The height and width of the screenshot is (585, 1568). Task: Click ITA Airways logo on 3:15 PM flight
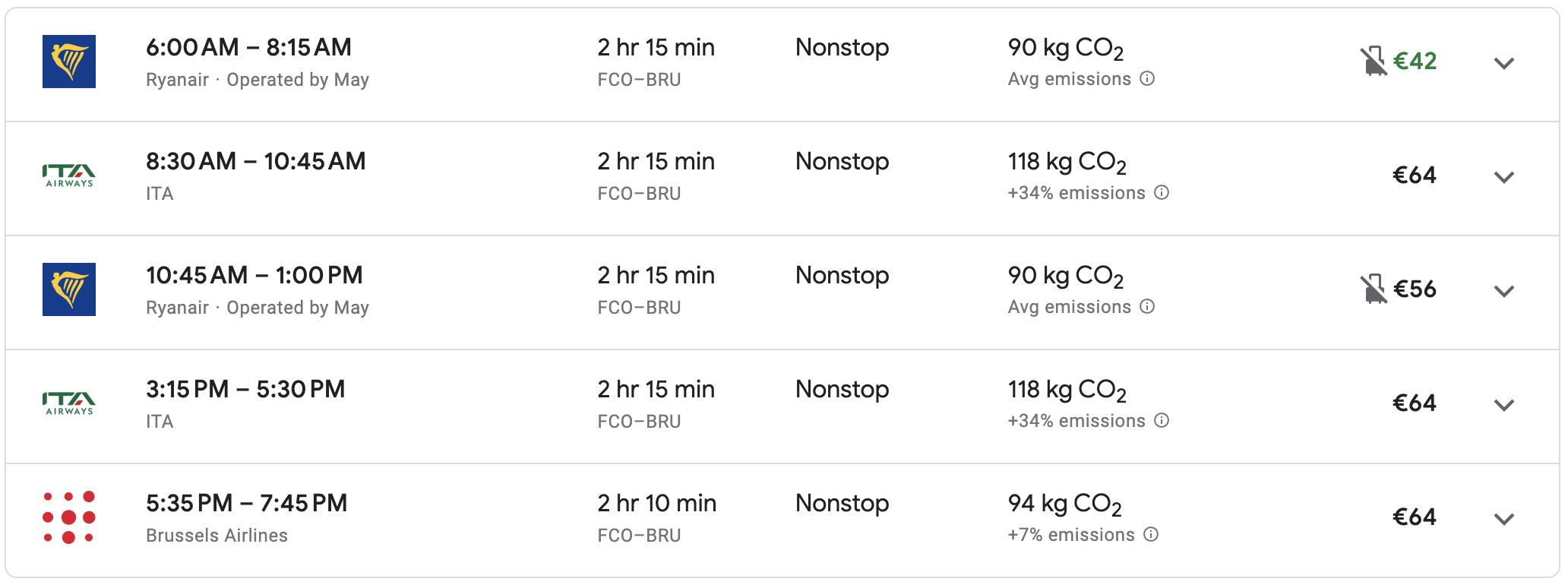tap(69, 403)
